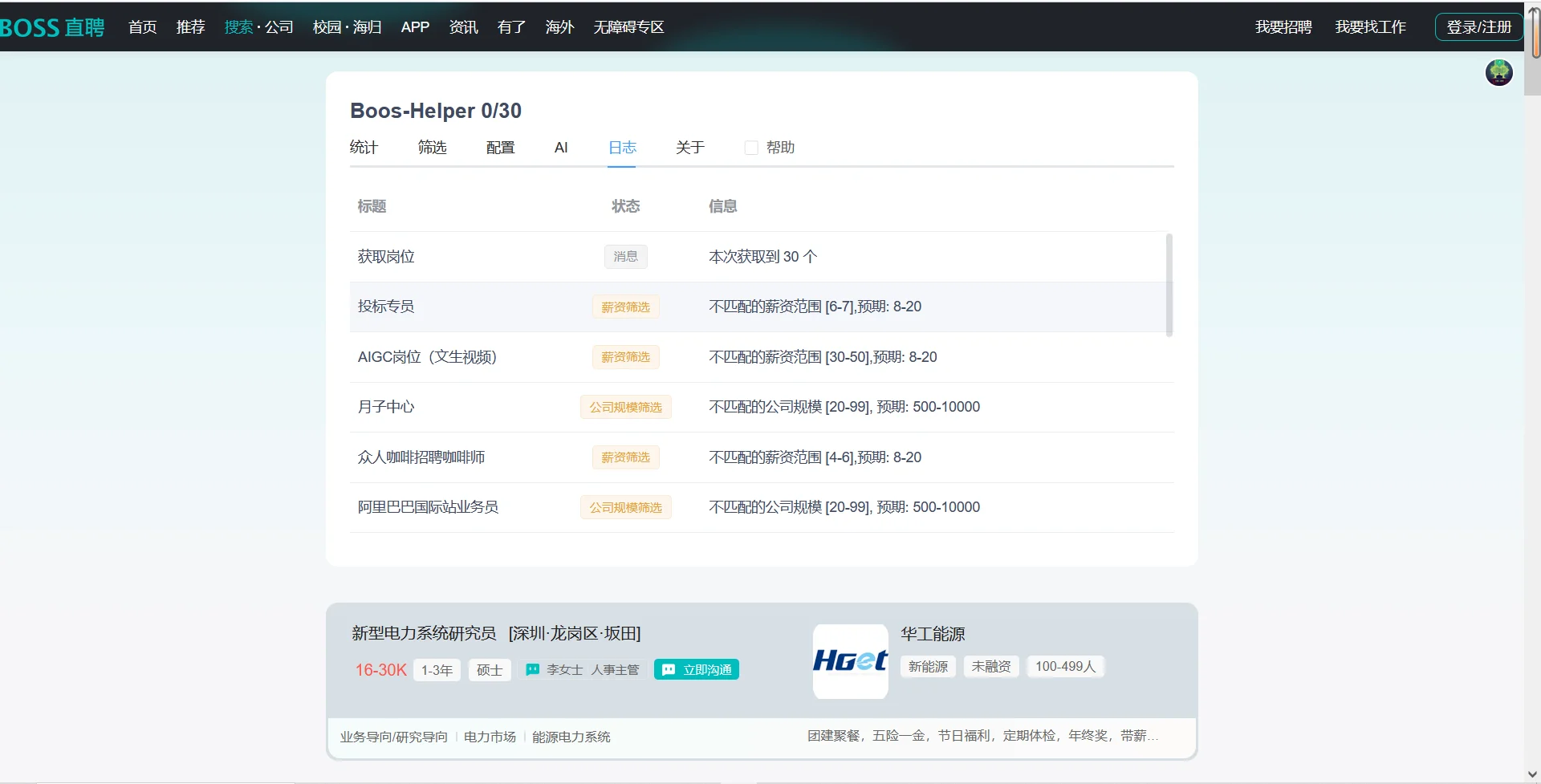
Task: Click the 16-30K salary text
Action: coord(381,670)
